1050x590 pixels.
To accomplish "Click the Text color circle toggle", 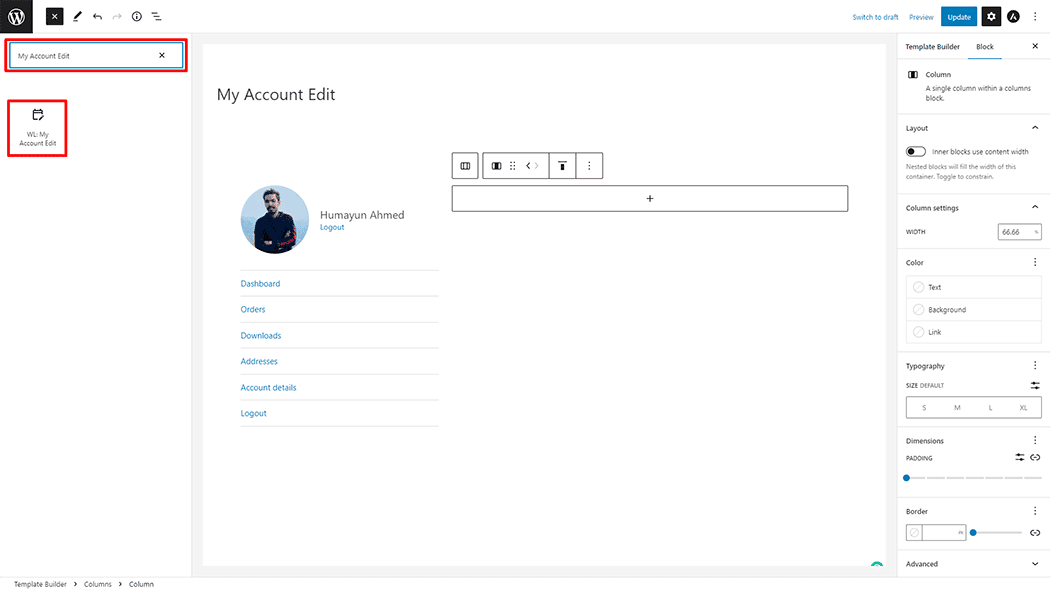I will click(918, 287).
